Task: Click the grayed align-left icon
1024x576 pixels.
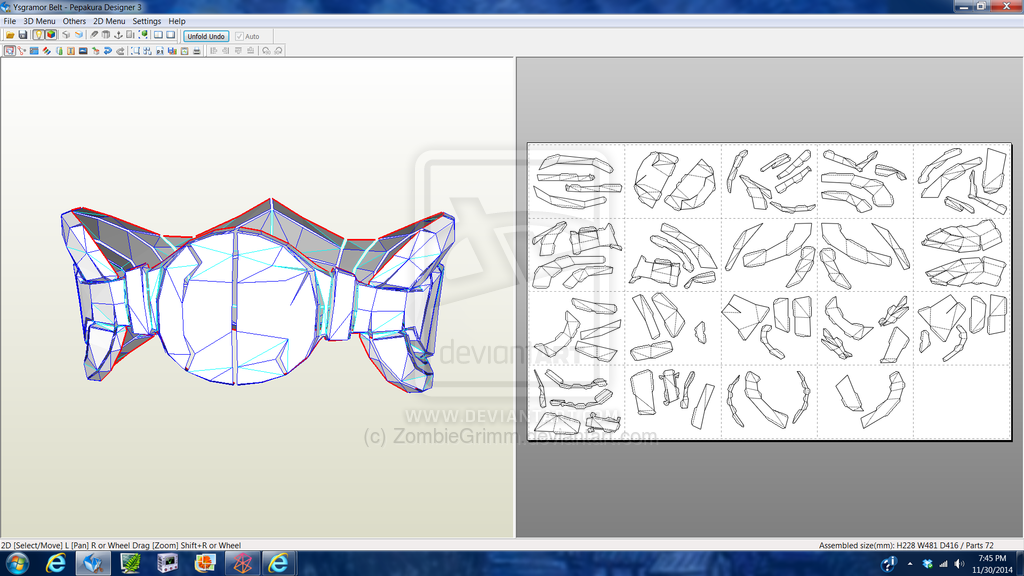Action: click(214, 50)
